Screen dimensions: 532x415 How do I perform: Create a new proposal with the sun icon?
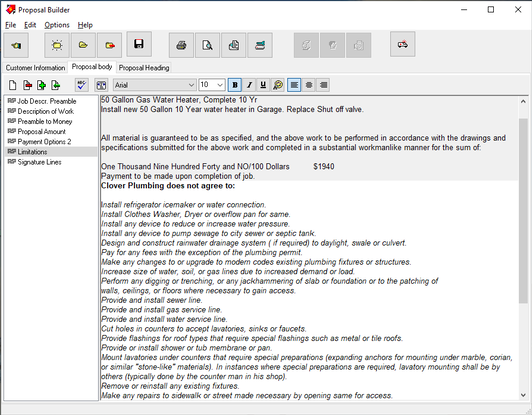tap(57, 45)
